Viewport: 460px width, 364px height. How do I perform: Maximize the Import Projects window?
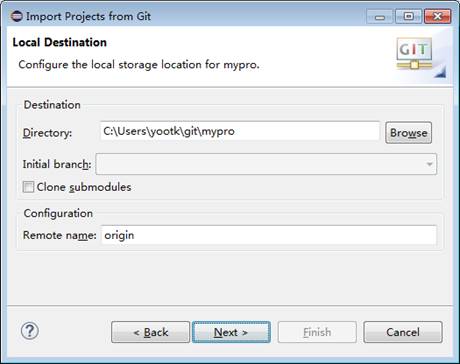409,16
